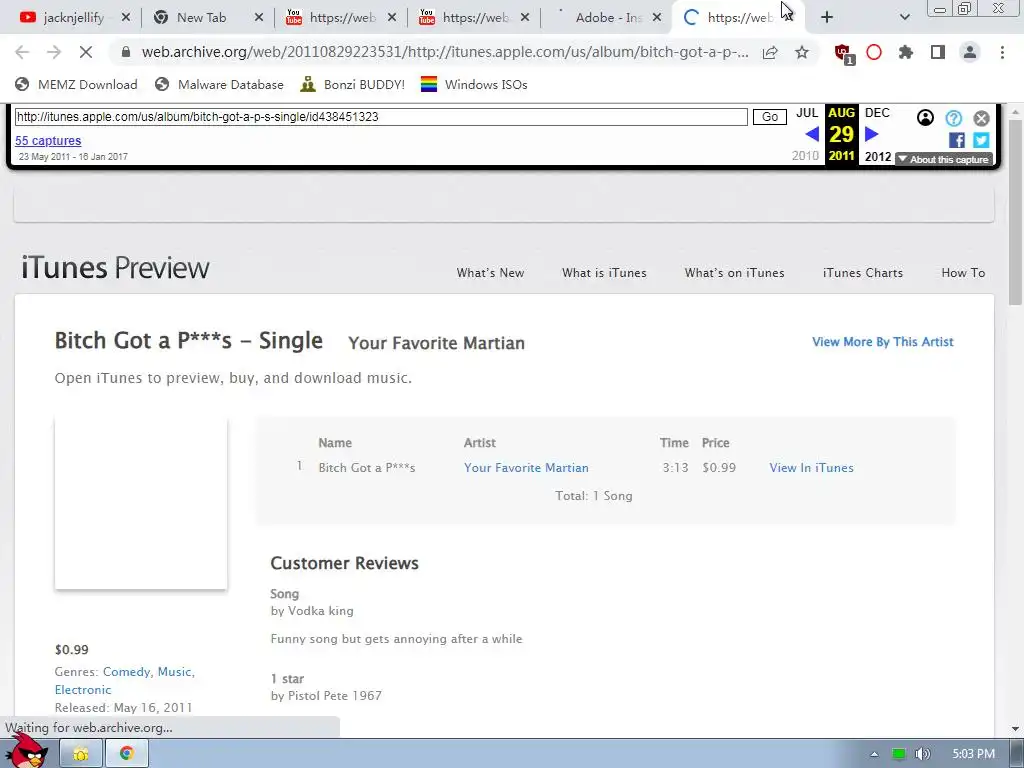Open the uBlock shield extension icon
1024x768 pixels.
pyautogui.click(x=843, y=53)
